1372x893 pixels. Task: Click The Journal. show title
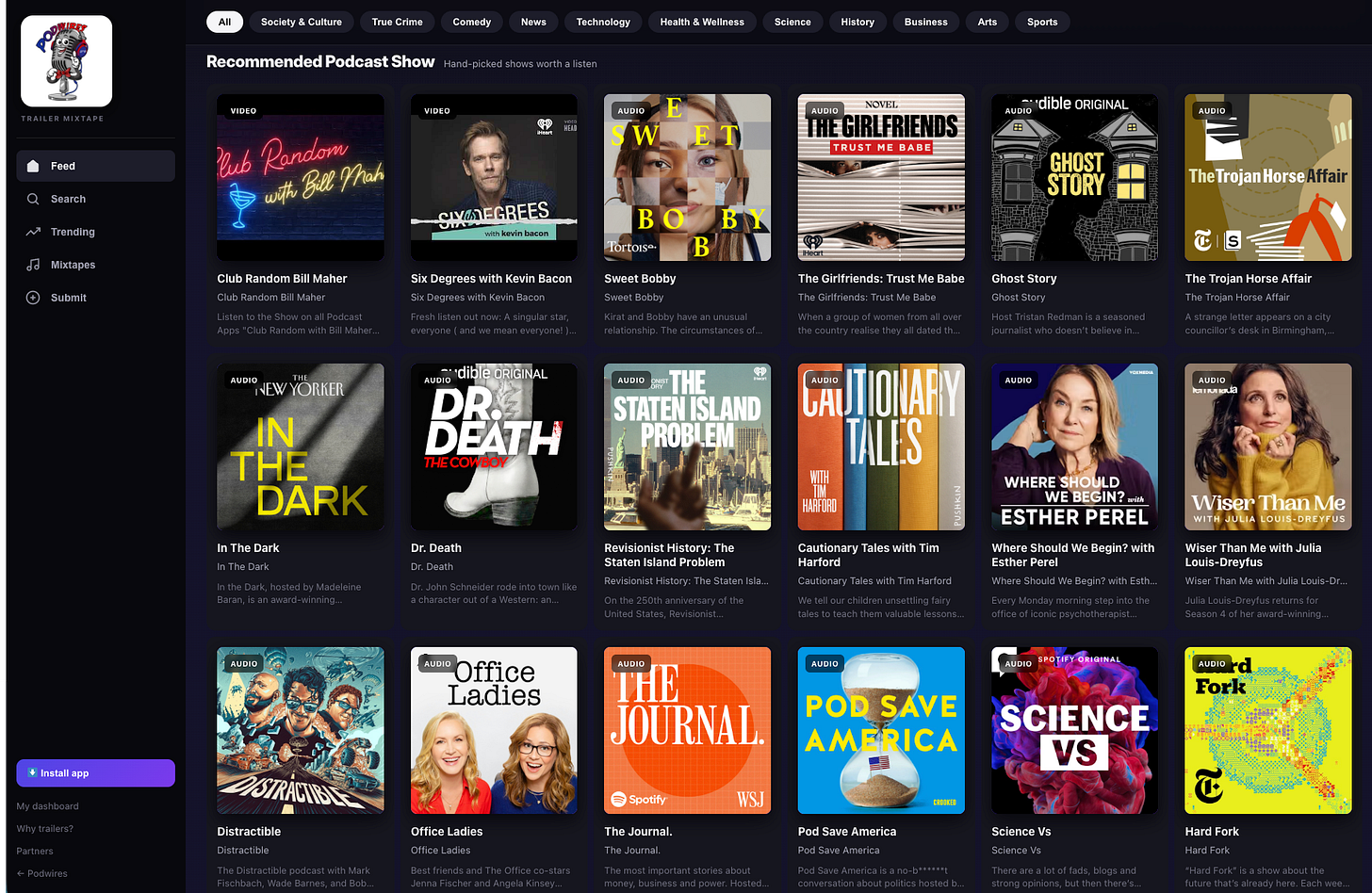click(x=638, y=832)
